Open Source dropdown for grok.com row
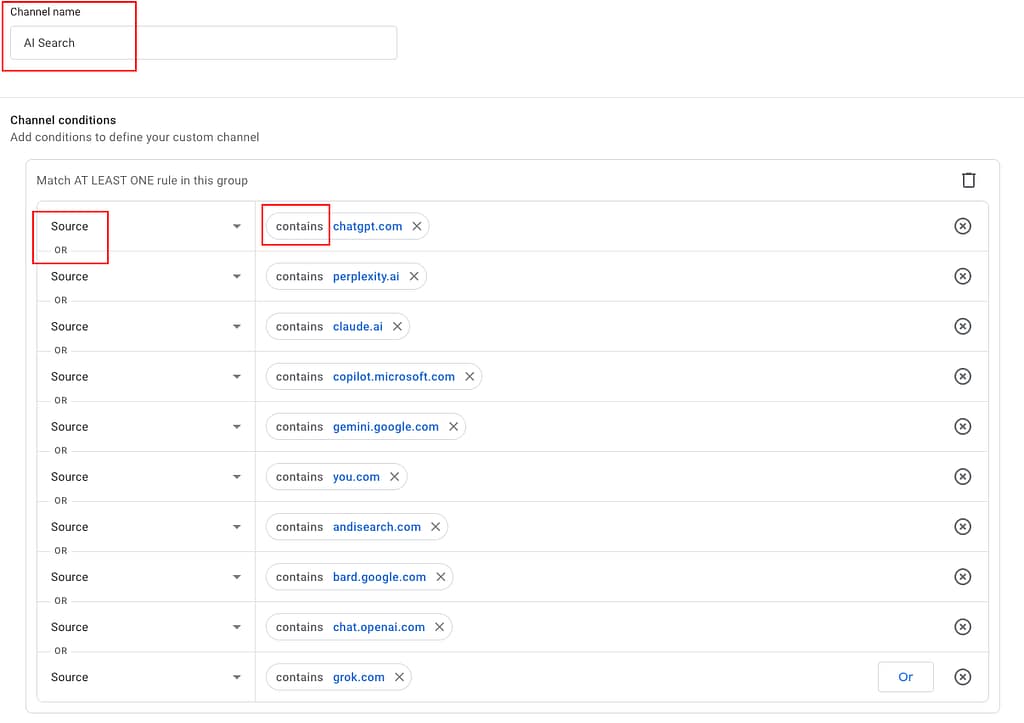The image size is (1024, 723). coord(146,677)
